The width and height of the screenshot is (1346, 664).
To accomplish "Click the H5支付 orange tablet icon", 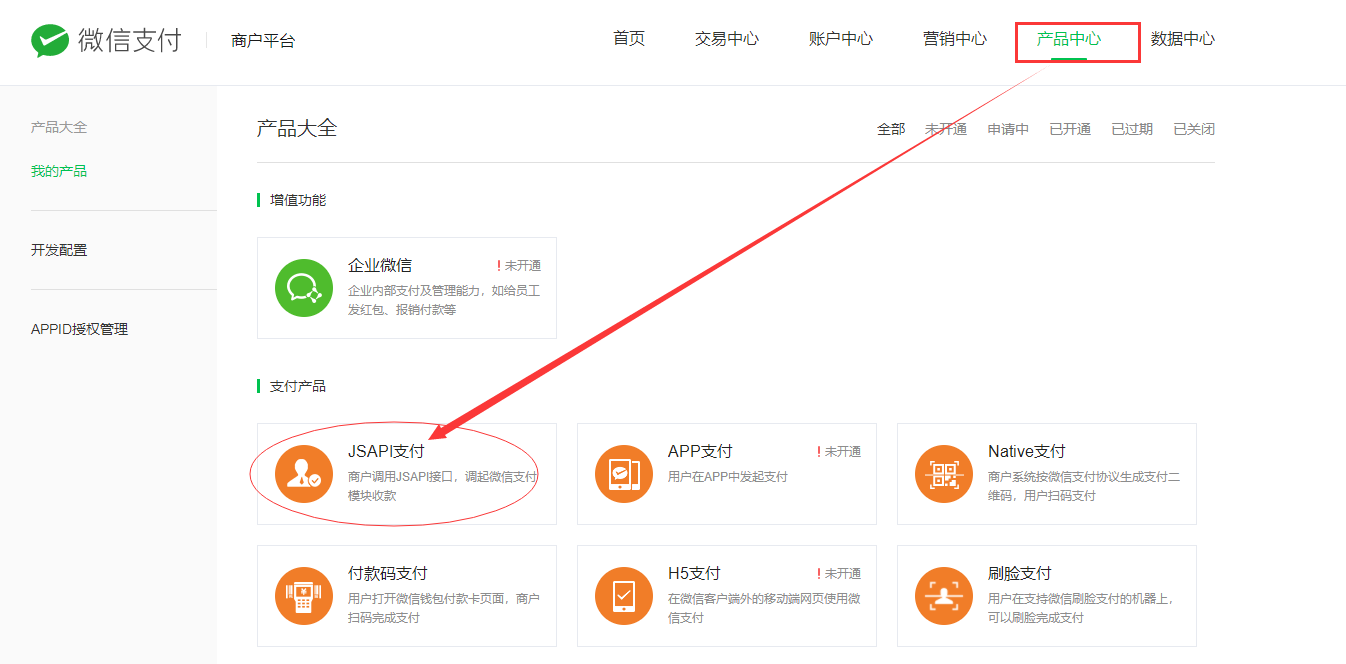I will [x=624, y=596].
